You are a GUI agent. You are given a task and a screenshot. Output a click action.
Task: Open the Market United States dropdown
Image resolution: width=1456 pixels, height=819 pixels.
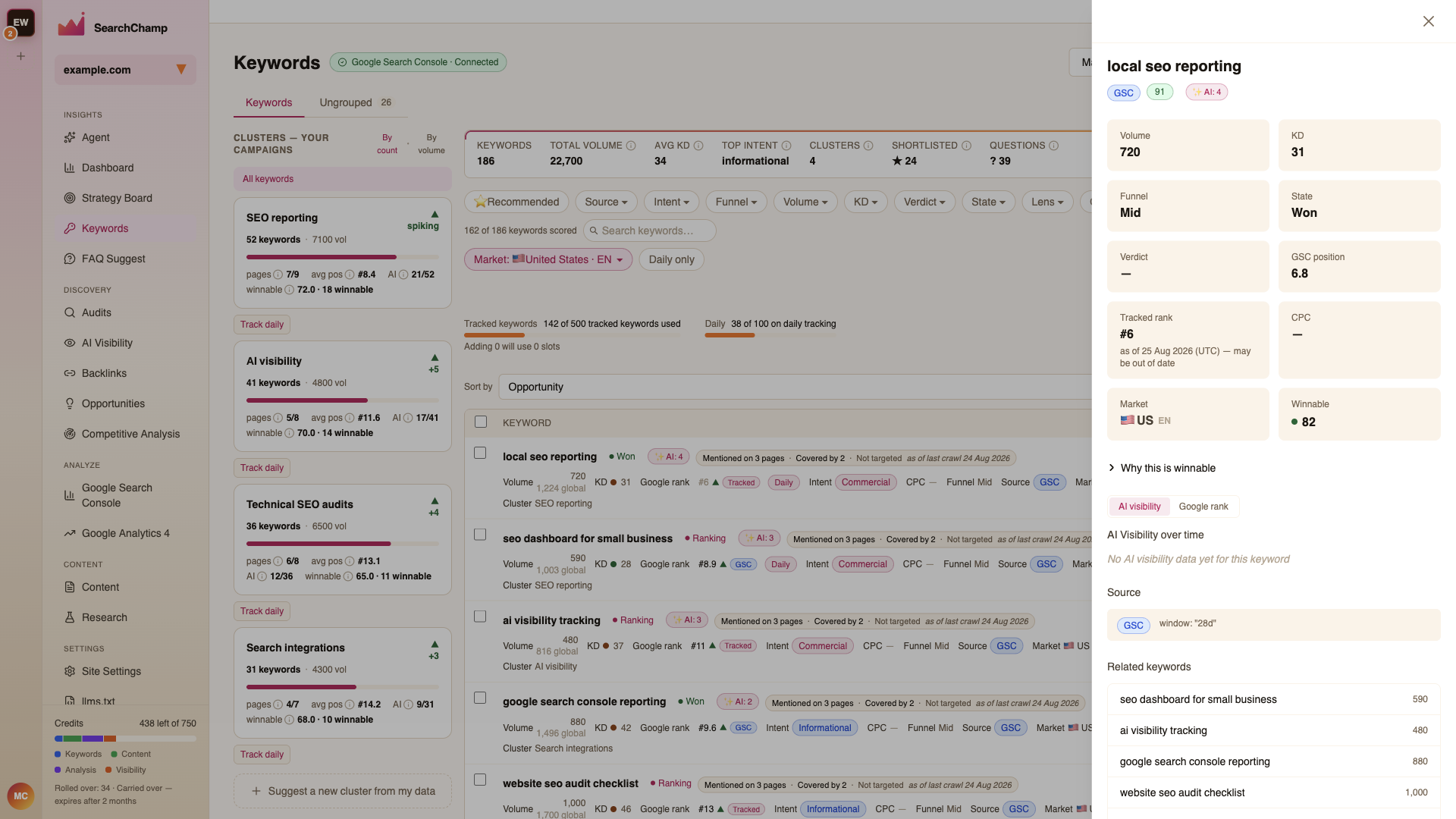click(x=548, y=259)
